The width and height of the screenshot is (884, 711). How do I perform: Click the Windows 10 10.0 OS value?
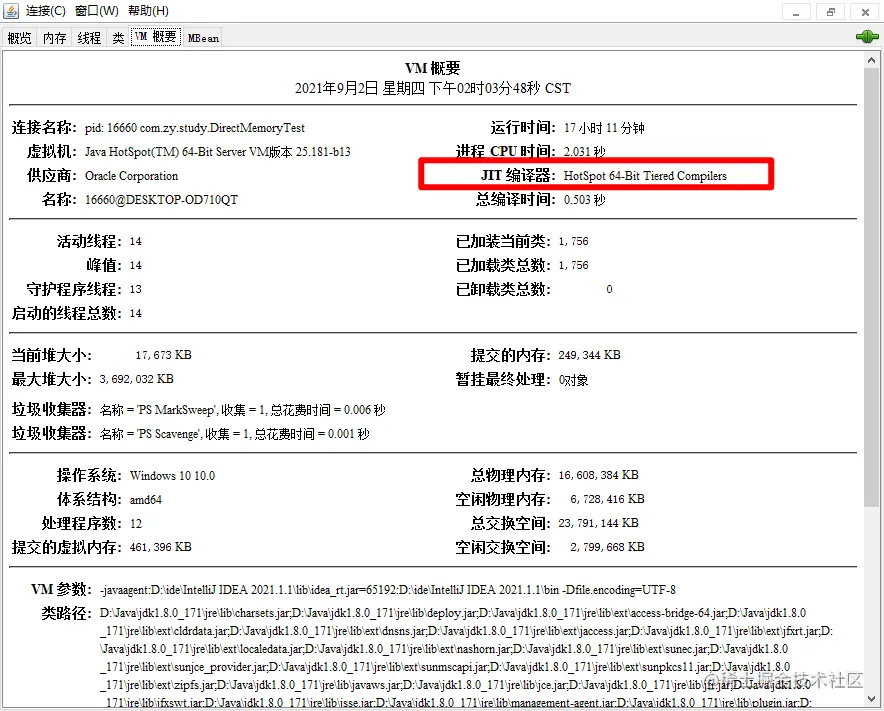(x=173, y=476)
